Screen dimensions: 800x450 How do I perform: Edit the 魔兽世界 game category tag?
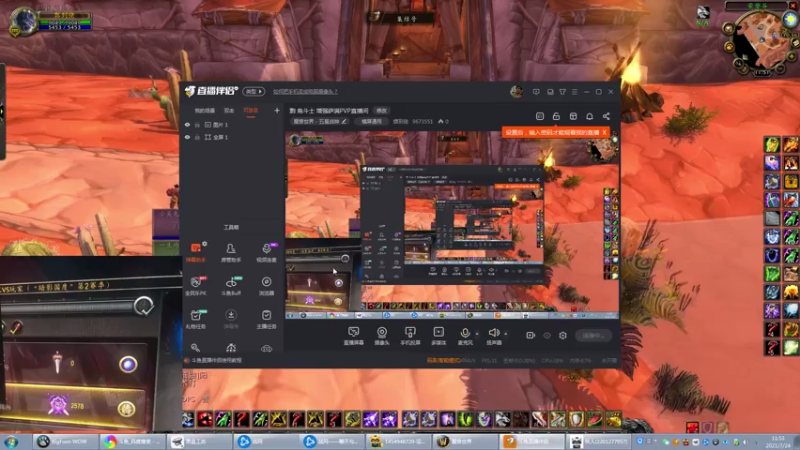(320, 121)
